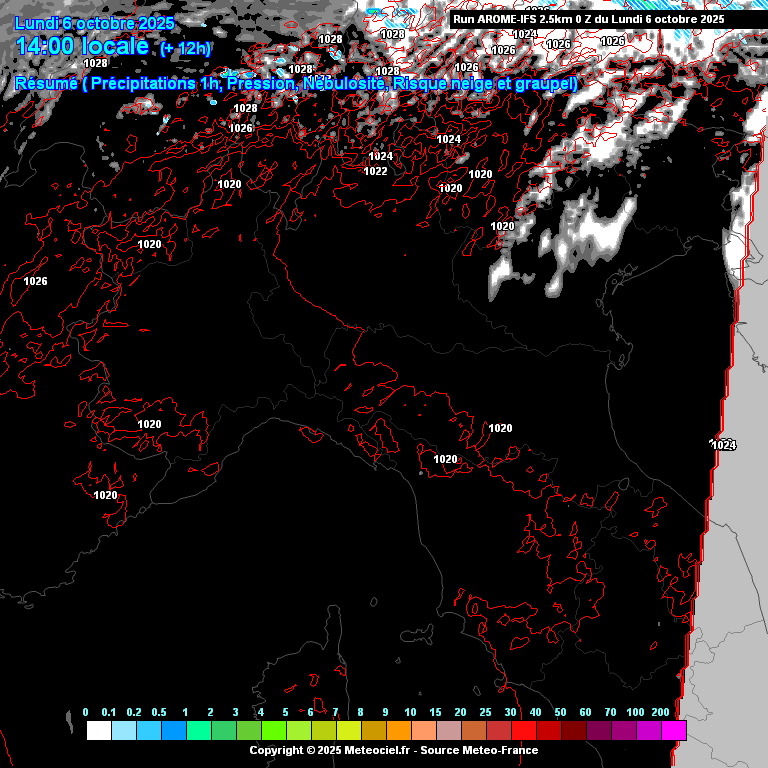Click the legend value label '70'
This screenshot has width=768, height=768.
point(610,712)
